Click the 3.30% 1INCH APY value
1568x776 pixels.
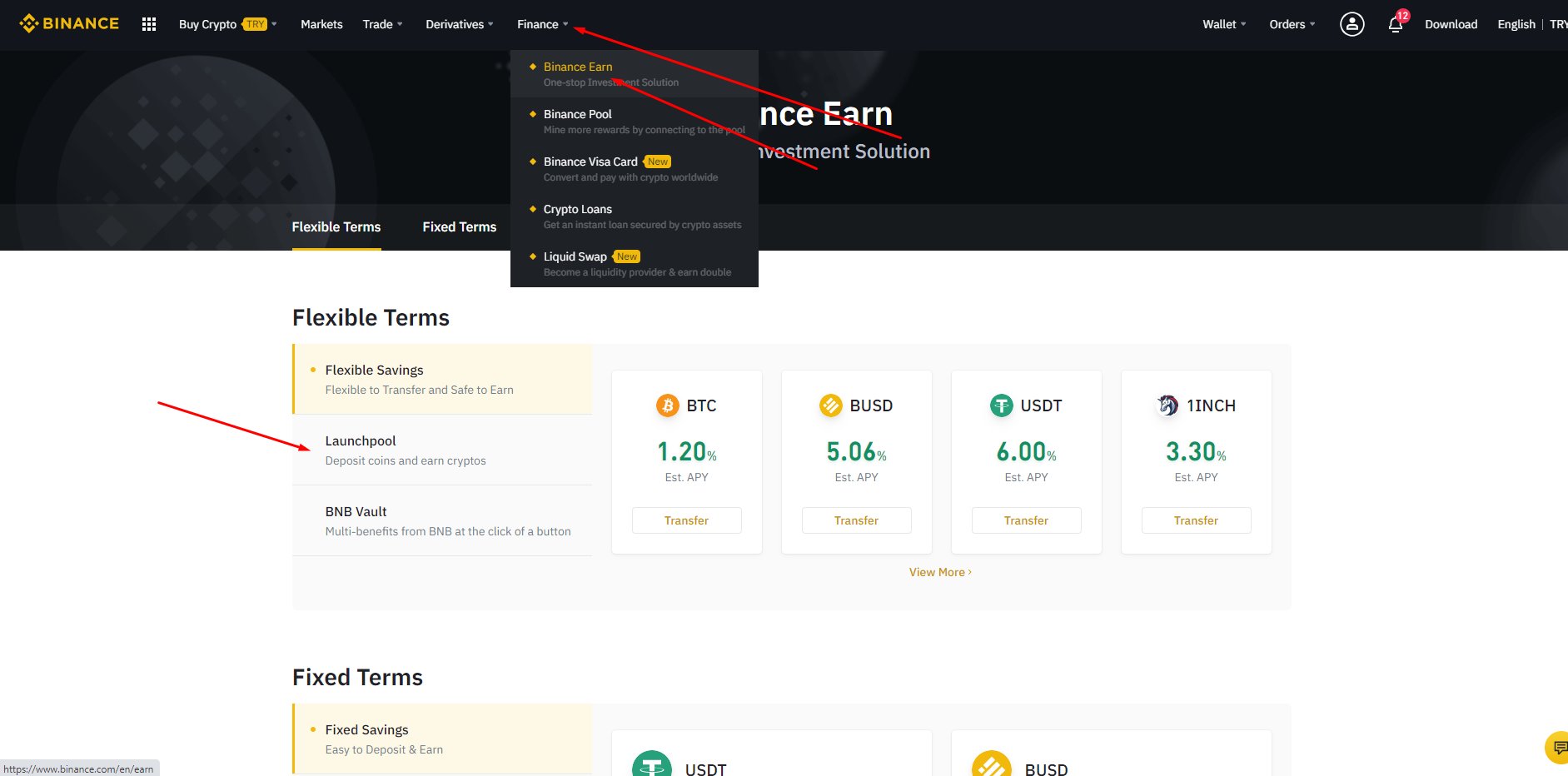pos(1197,452)
